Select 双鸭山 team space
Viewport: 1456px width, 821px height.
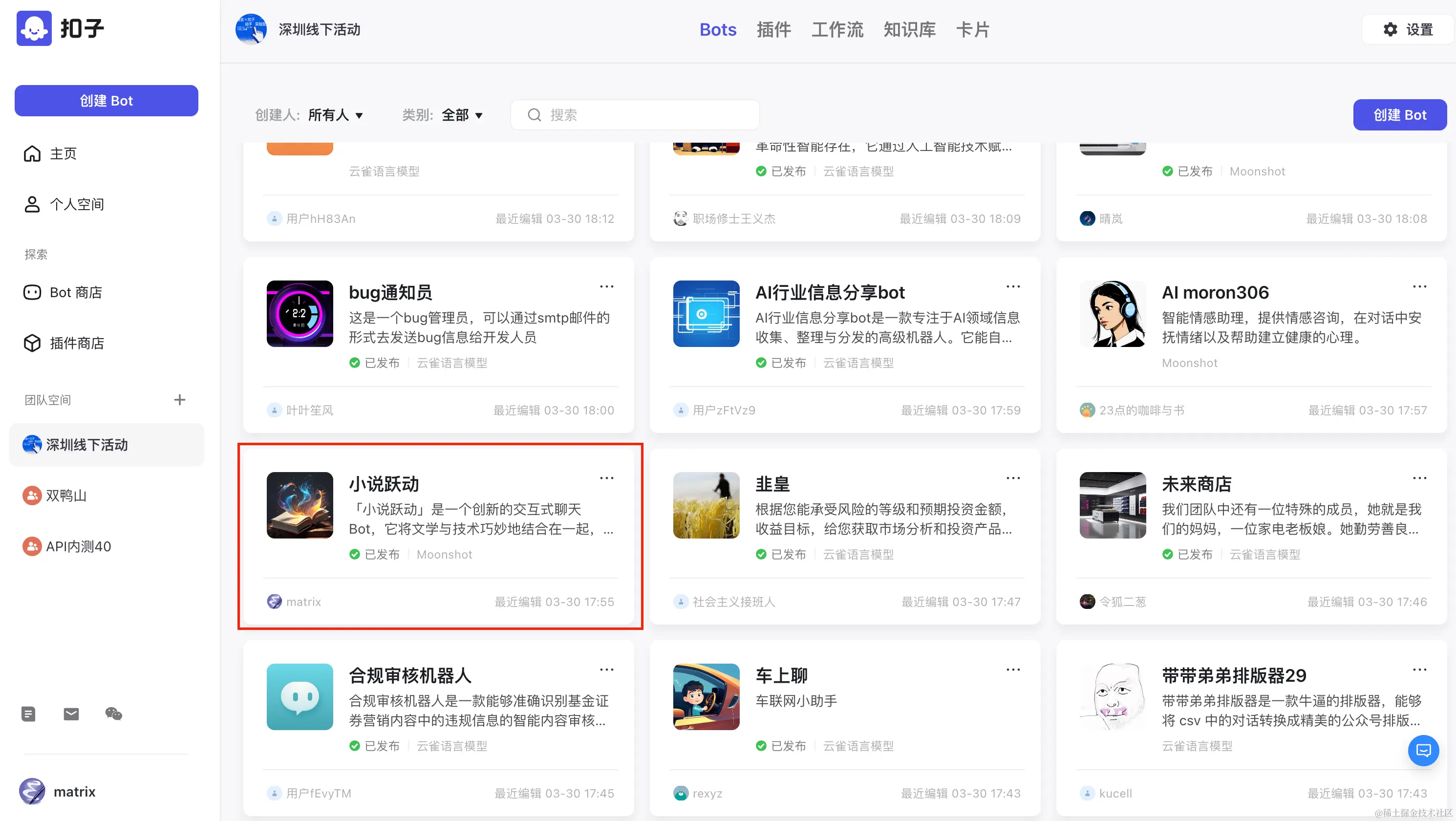[65, 496]
